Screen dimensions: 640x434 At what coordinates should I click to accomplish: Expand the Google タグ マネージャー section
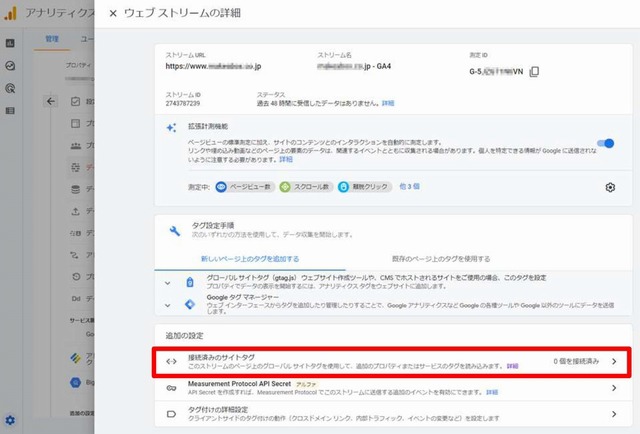[x=167, y=305]
